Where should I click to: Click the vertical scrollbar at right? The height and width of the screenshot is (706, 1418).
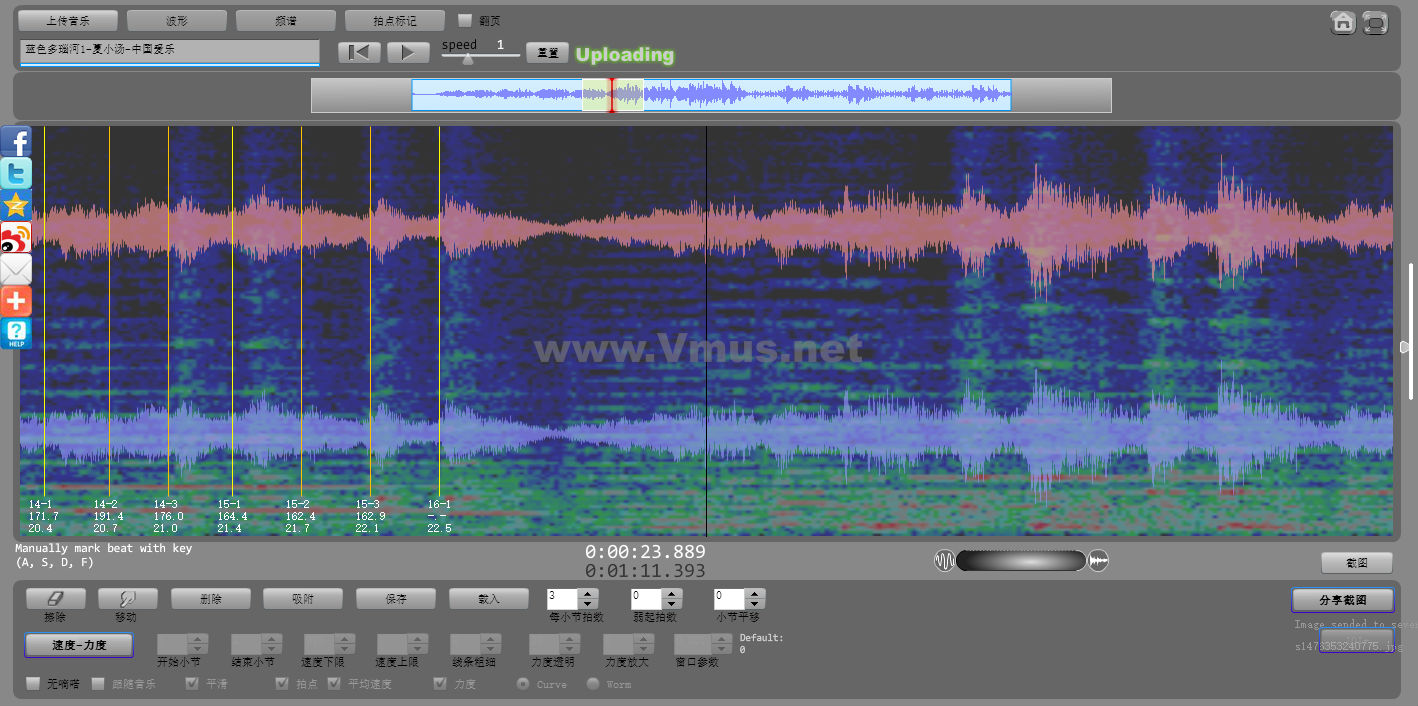click(x=1411, y=331)
